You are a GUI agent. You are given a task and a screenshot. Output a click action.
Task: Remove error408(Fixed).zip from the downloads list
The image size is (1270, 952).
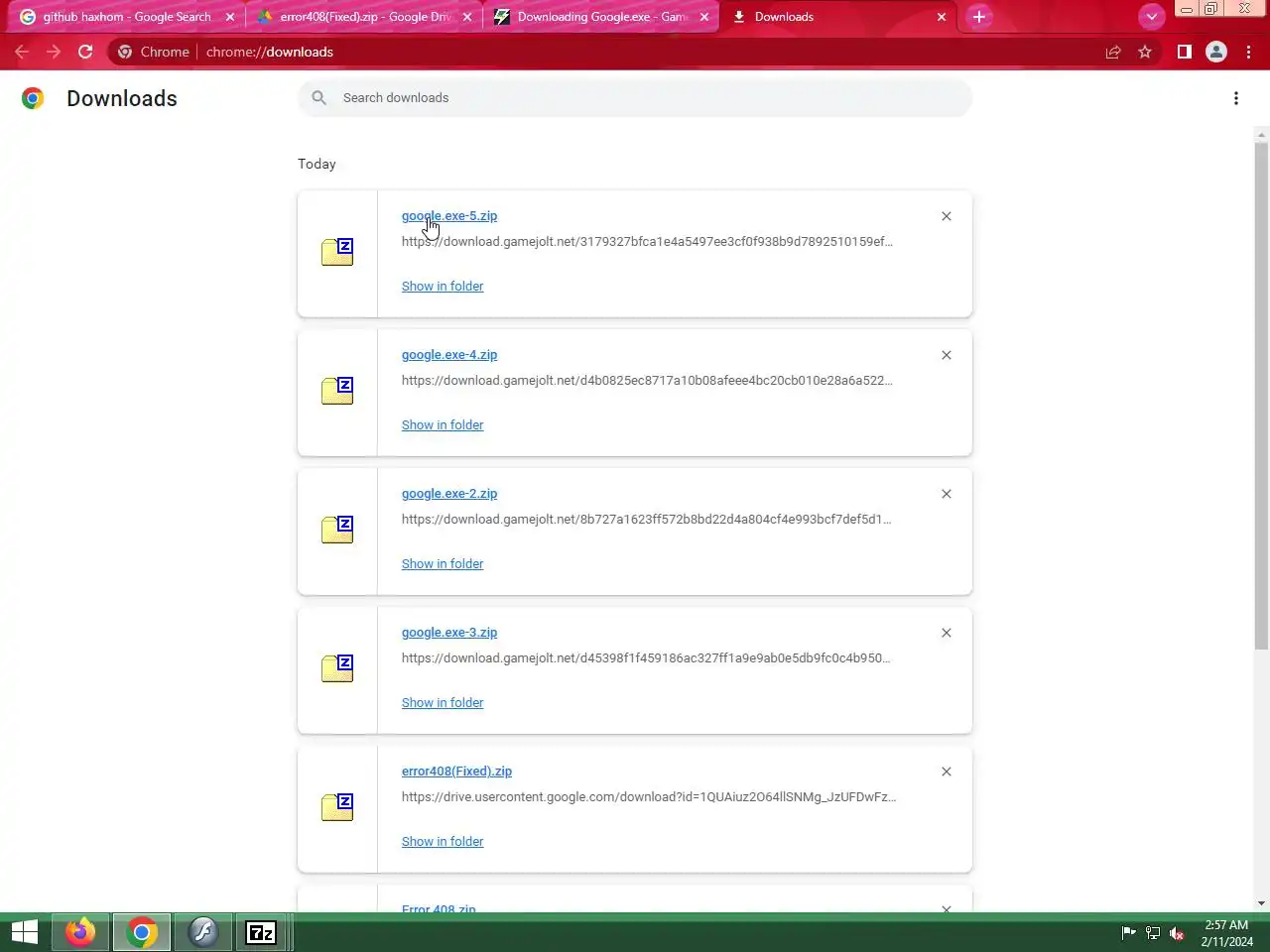coord(947,772)
